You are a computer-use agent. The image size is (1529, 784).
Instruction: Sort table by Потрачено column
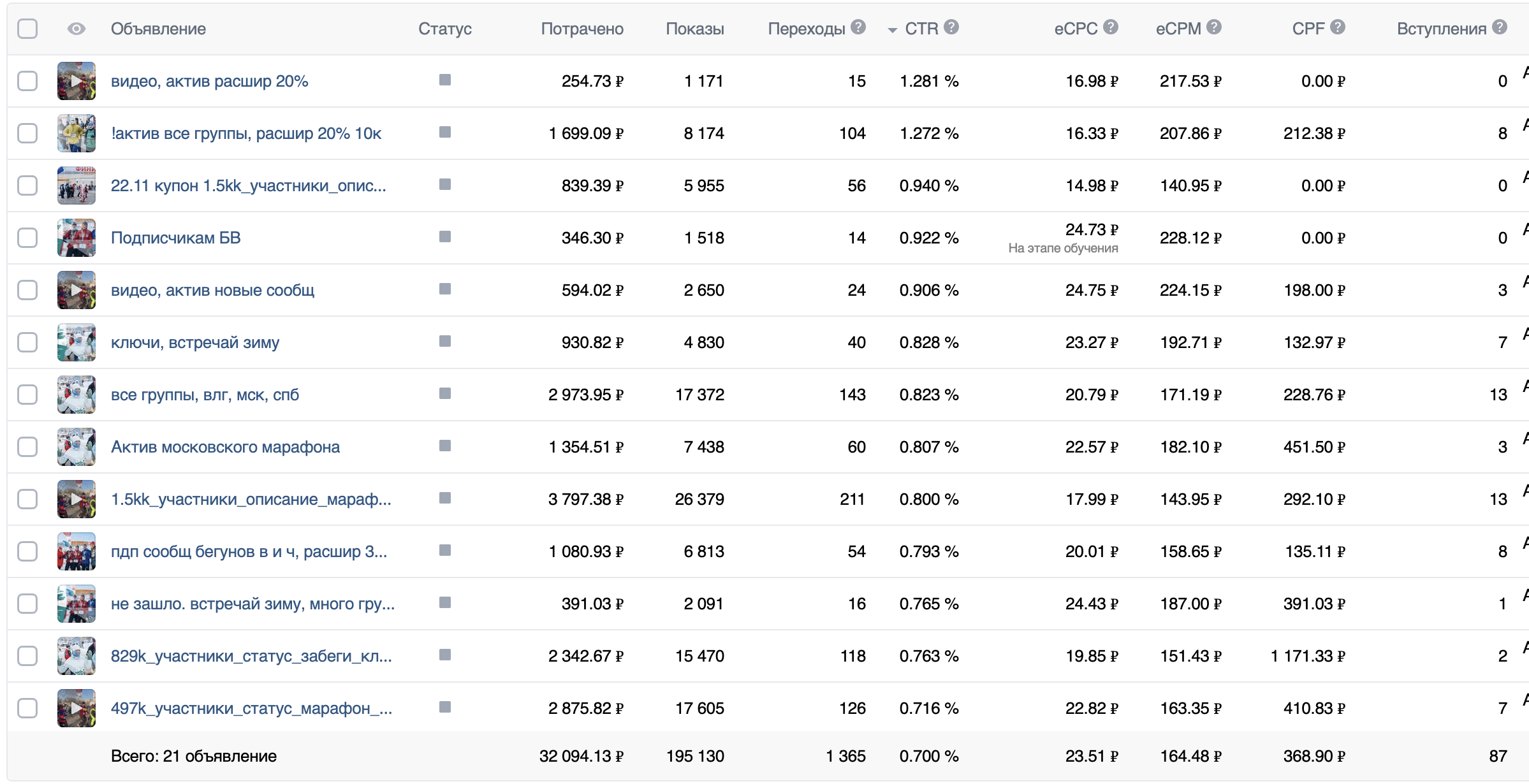(582, 29)
